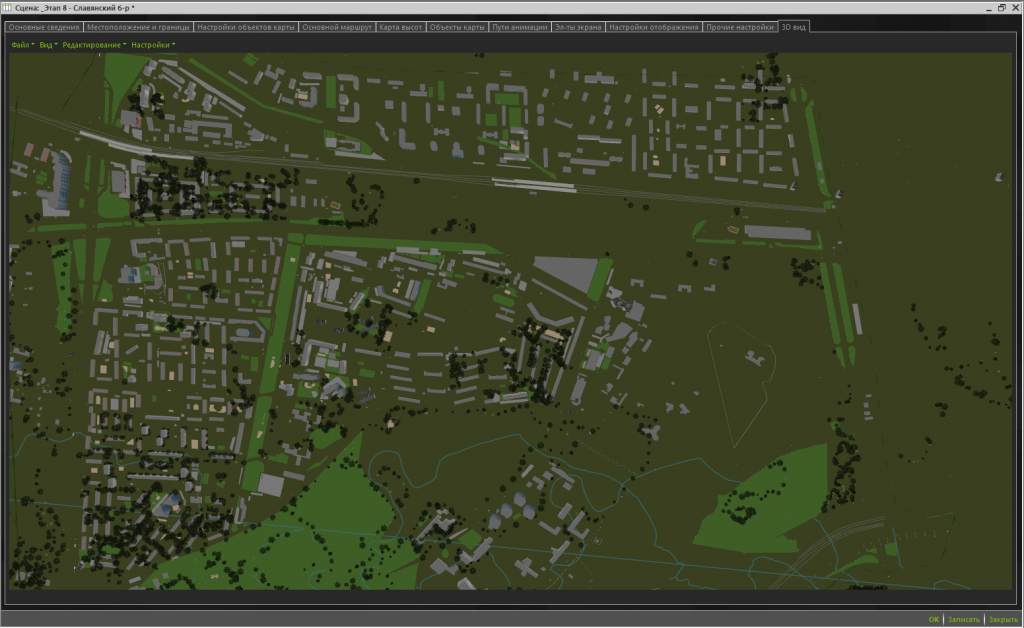Image resolution: width=1024 pixels, height=628 pixels.
Task: Select the 3D вид tab
Action: (794, 27)
